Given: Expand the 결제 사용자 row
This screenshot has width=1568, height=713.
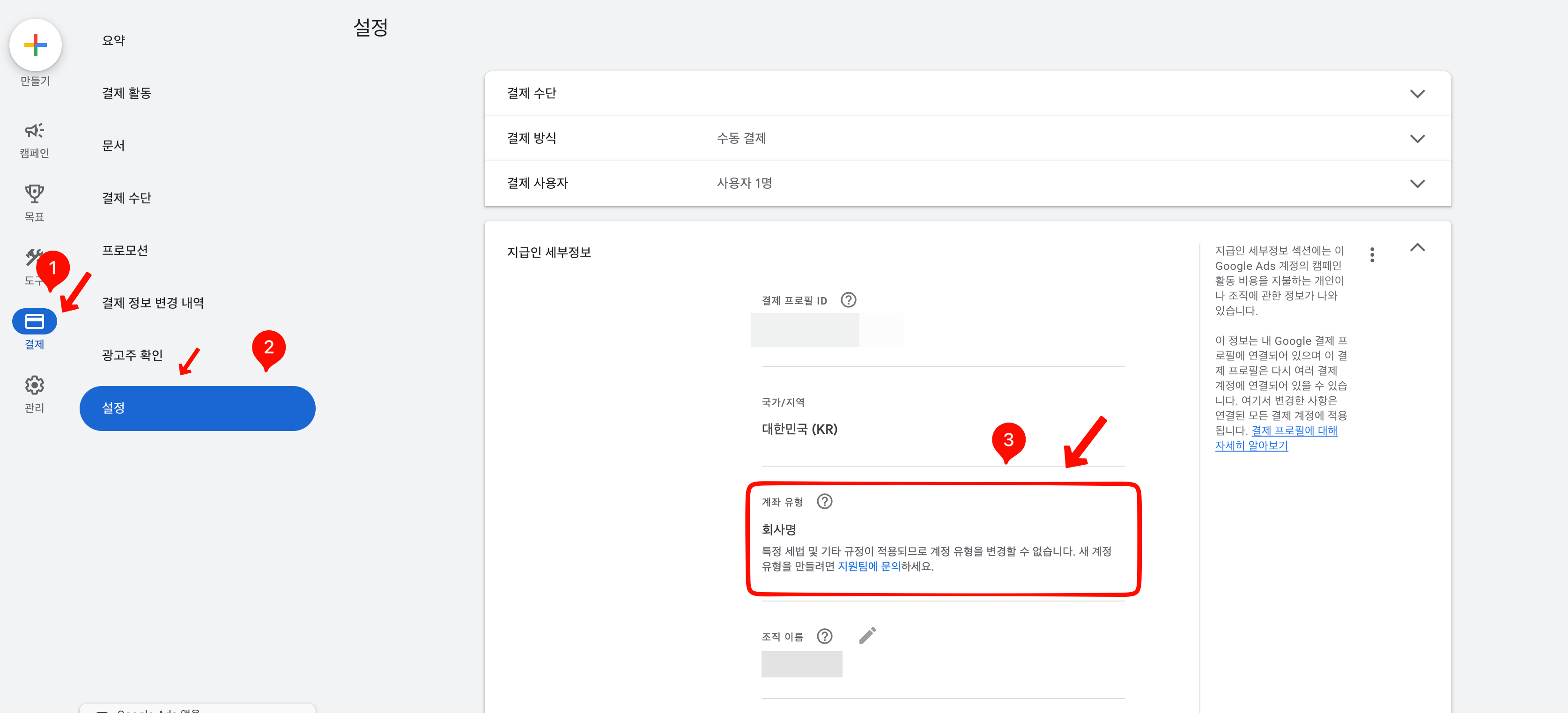Looking at the screenshot, I should [x=1417, y=184].
